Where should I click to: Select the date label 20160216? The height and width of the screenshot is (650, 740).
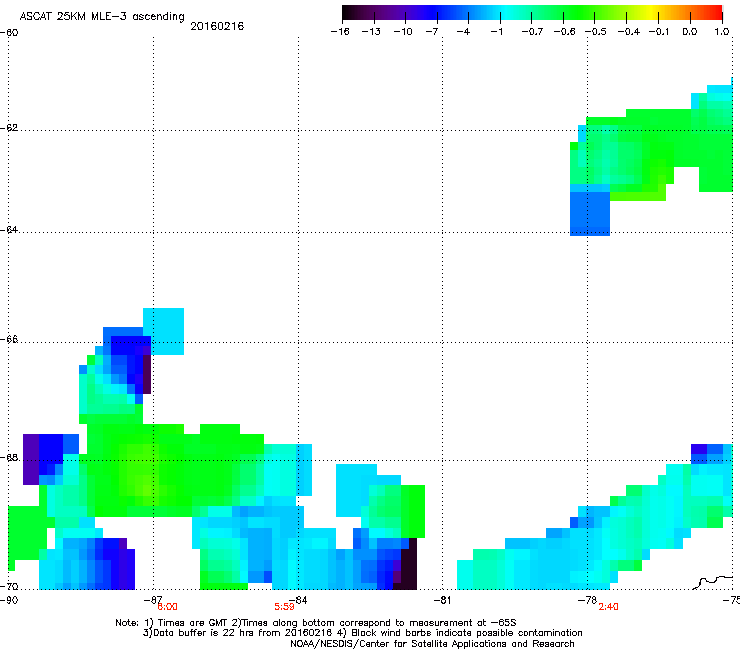tap(217, 26)
